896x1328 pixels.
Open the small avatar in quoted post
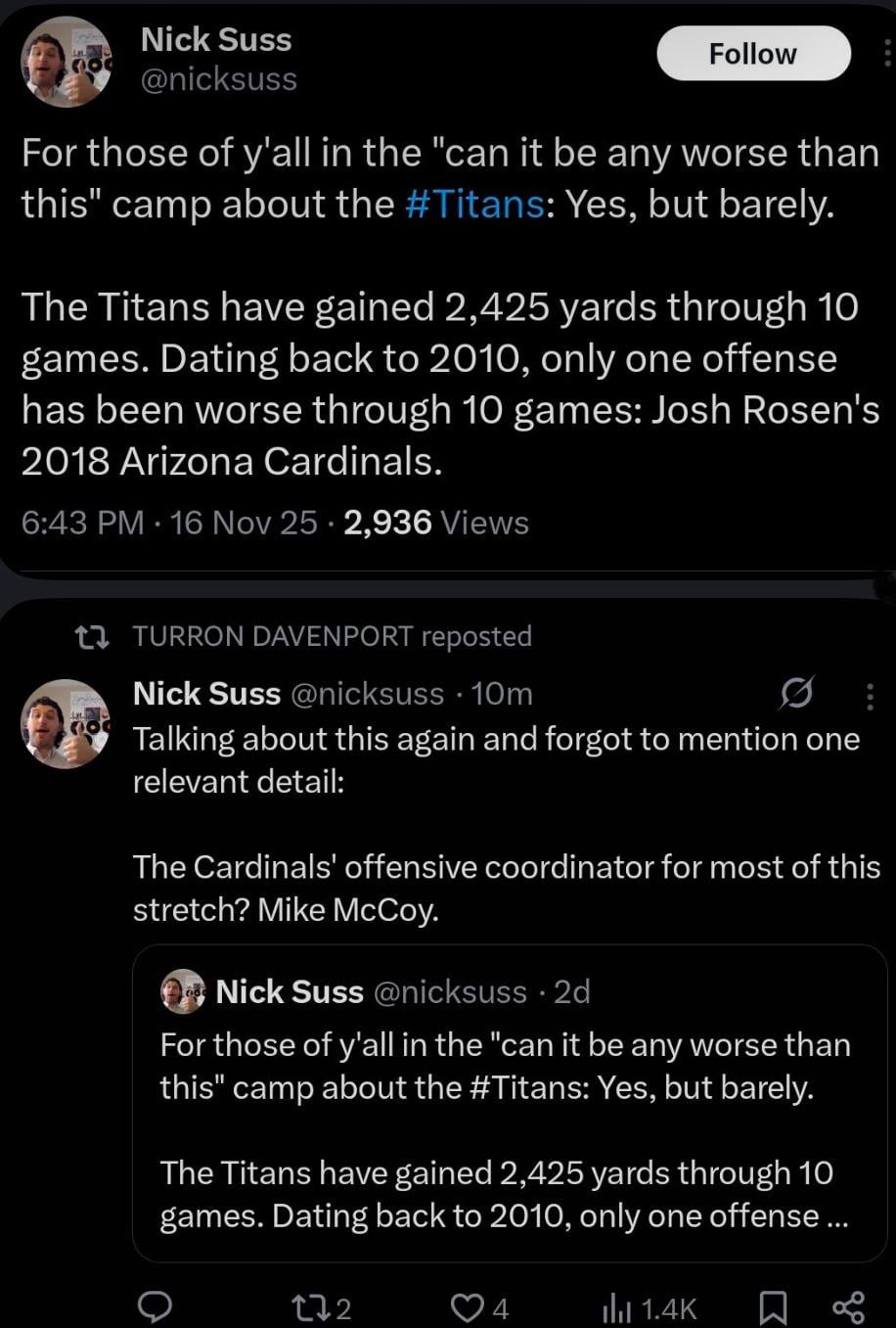pyautogui.click(x=183, y=991)
